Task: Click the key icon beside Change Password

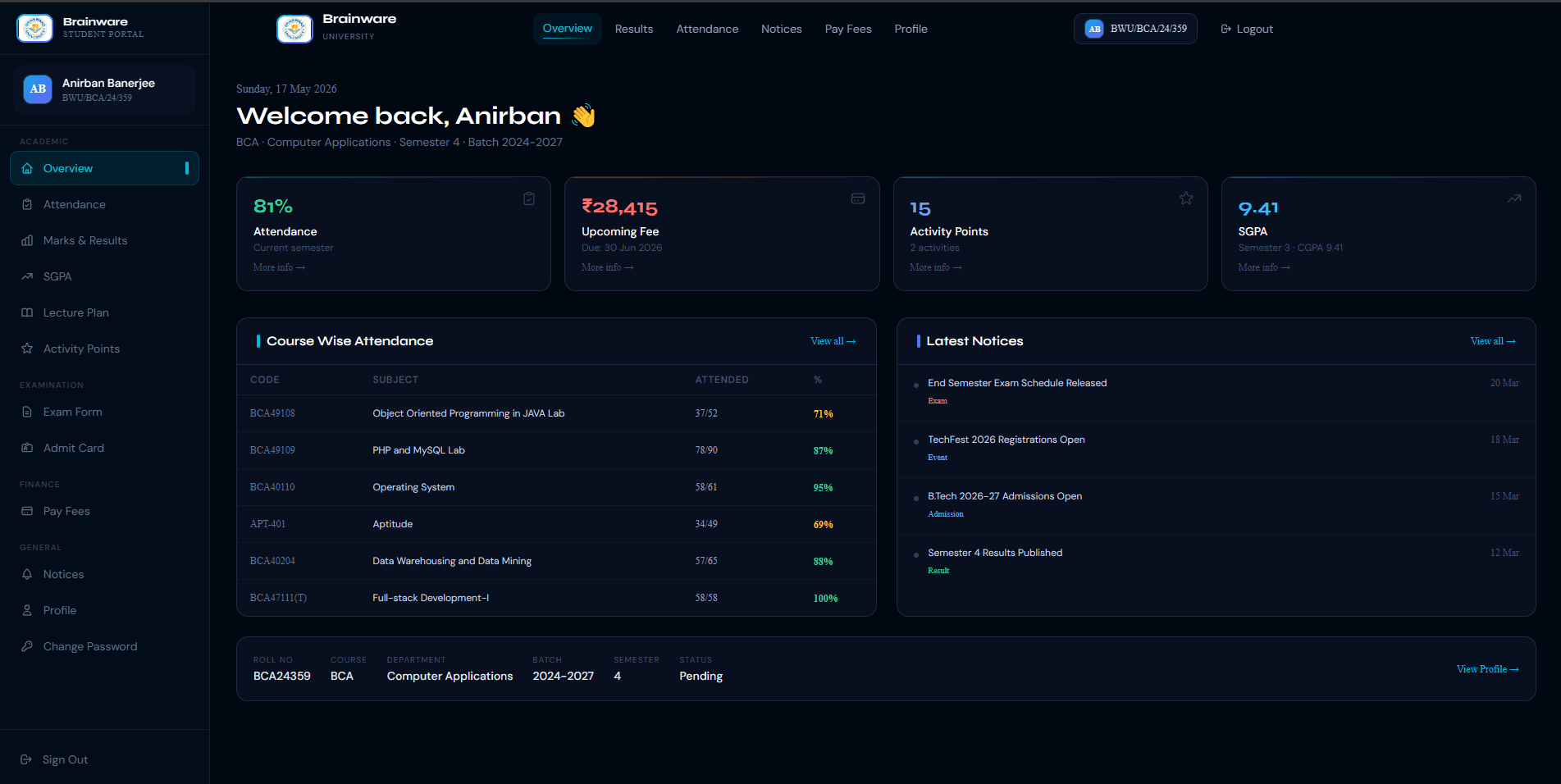Action: tap(27, 646)
